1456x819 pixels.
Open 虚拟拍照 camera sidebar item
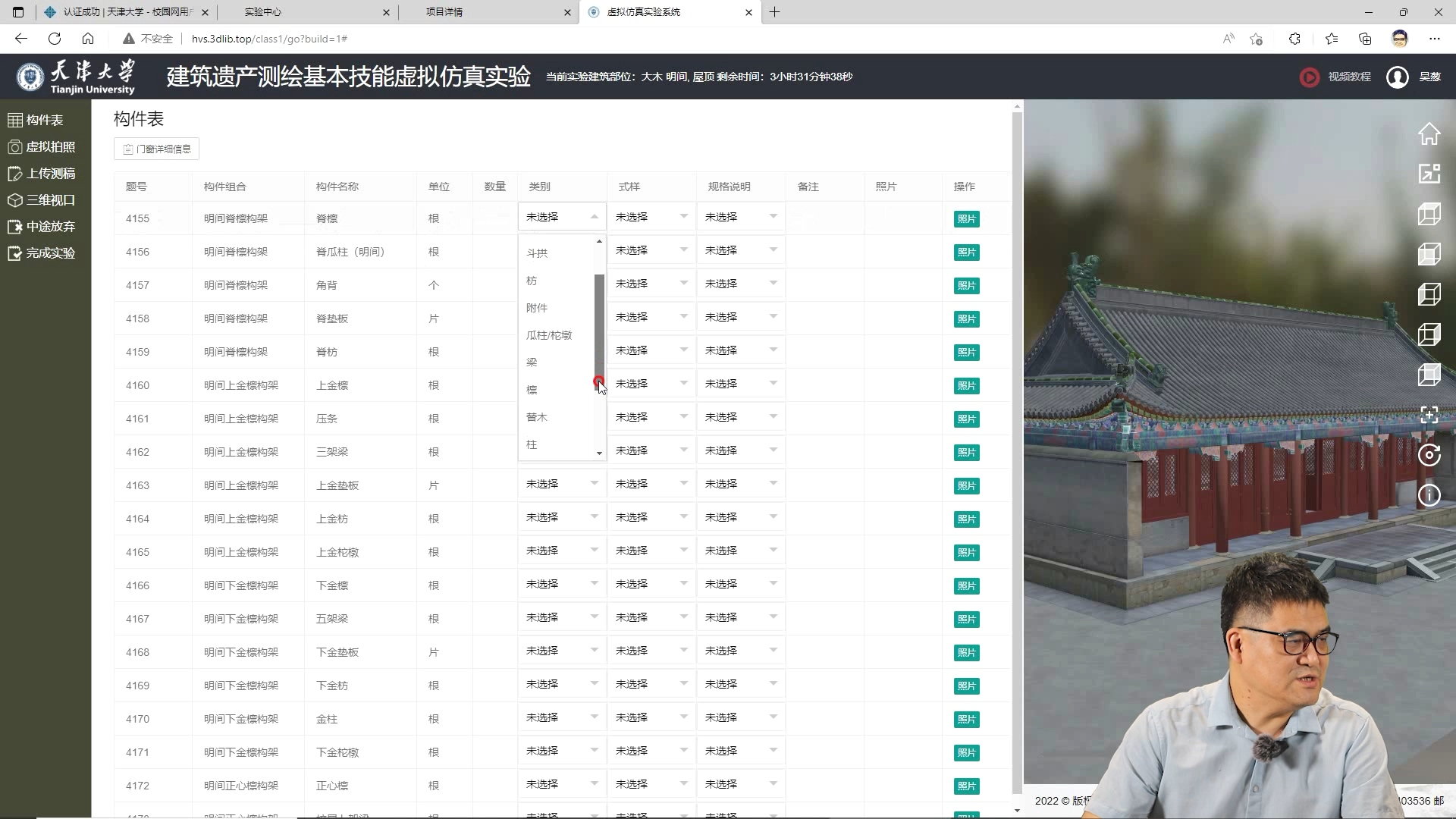click(x=42, y=147)
